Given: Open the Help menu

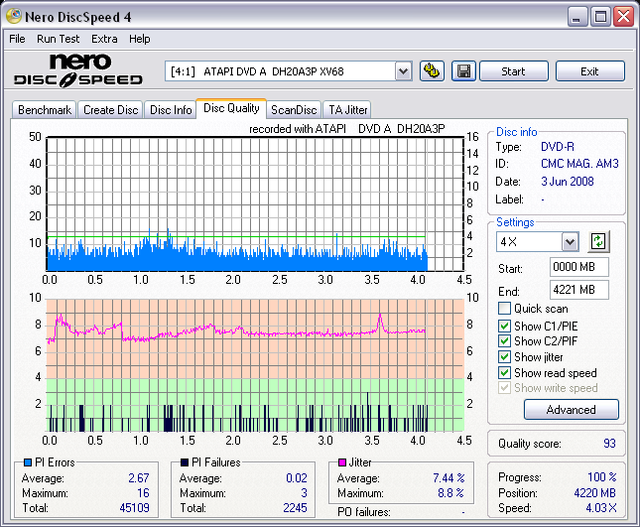Looking at the screenshot, I should tap(140, 39).
